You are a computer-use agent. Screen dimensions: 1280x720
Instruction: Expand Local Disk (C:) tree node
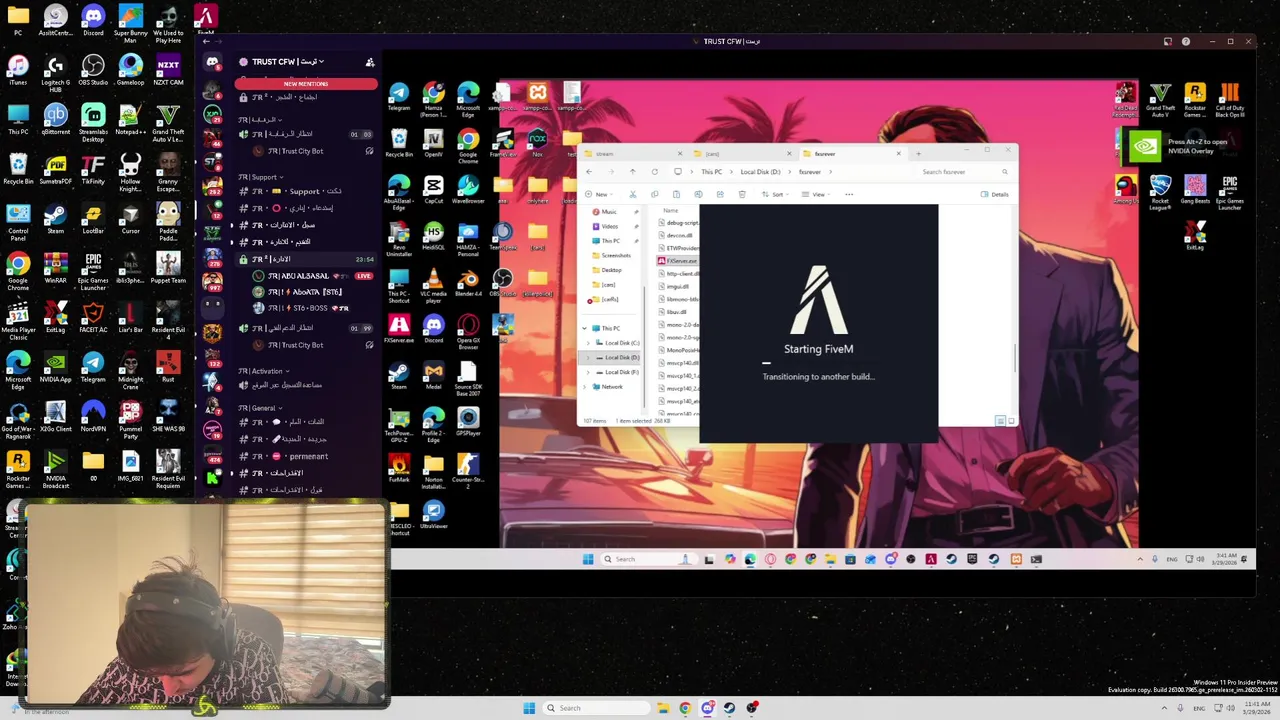tap(587, 343)
